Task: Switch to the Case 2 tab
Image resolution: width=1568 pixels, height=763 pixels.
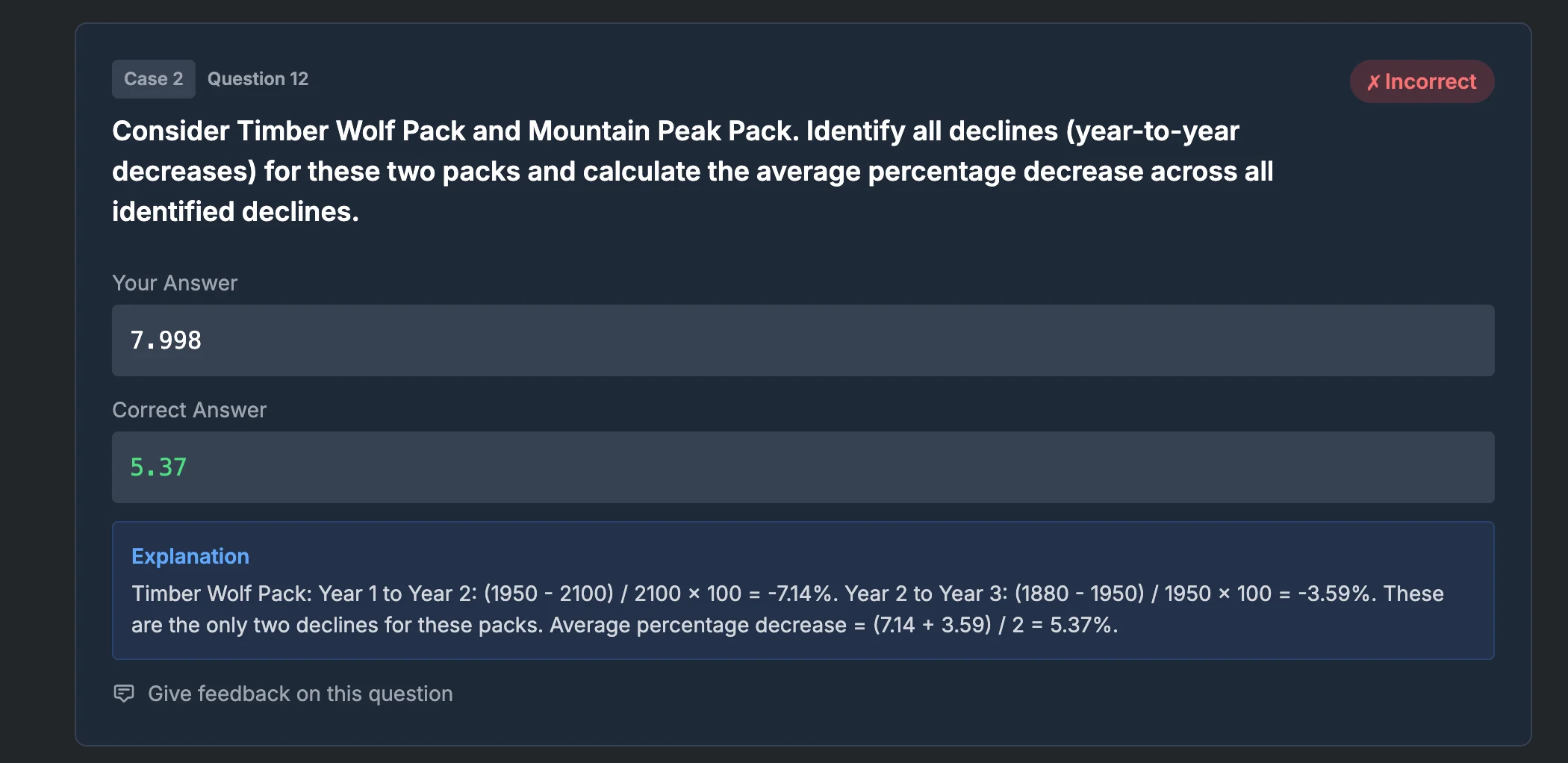Action: 153,78
